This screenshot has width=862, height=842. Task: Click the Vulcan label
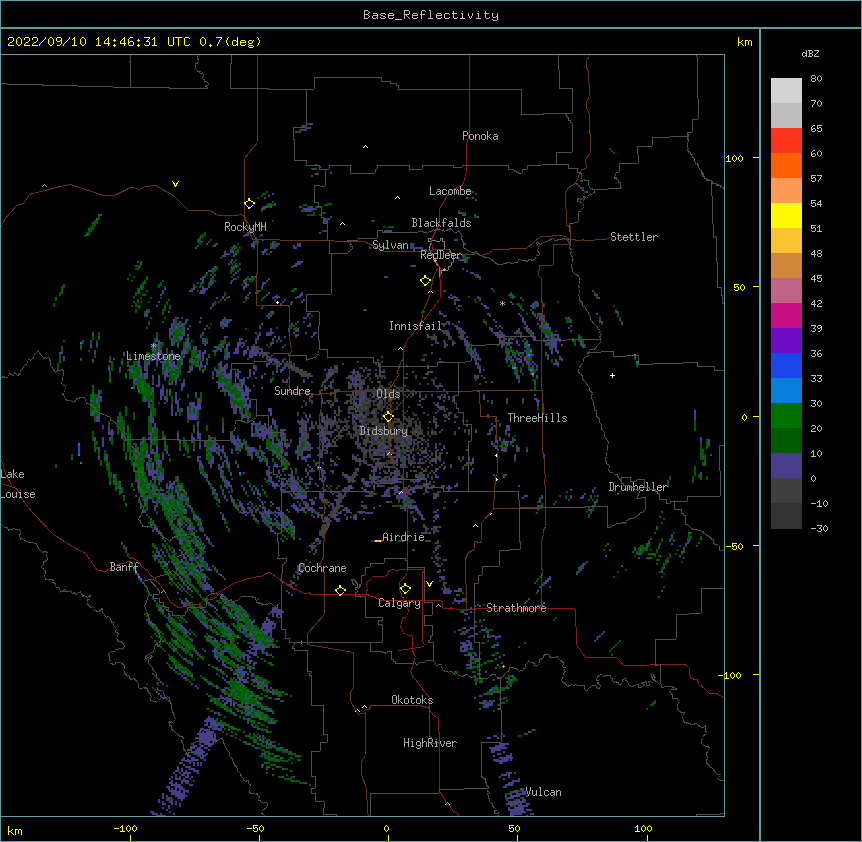click(543, 792)
